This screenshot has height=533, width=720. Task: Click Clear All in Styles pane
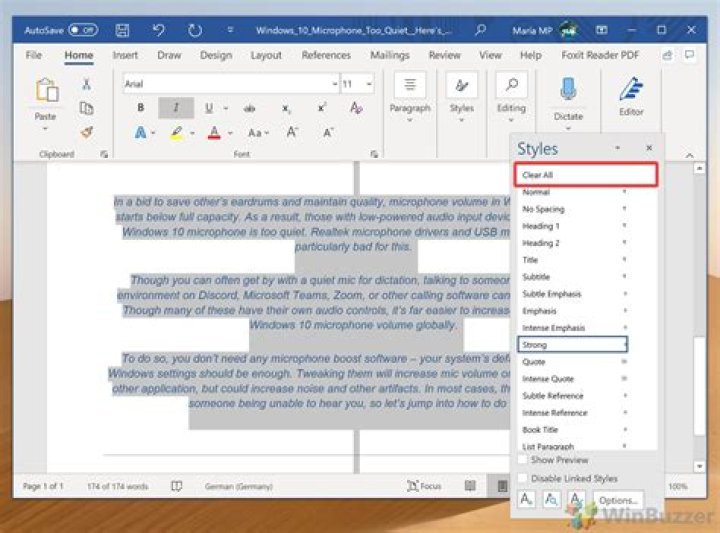(586, 175)
